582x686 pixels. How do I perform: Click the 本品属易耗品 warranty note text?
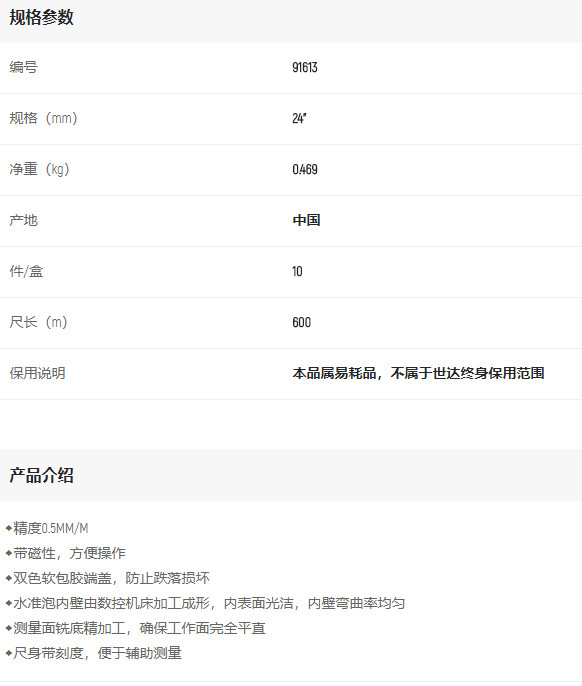[x=418, y=373]
